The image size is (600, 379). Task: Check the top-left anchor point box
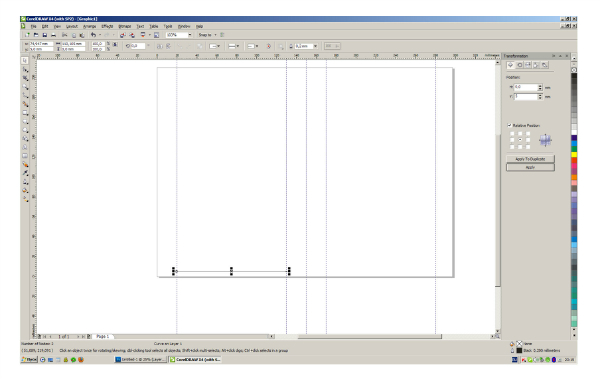(512, 134)
